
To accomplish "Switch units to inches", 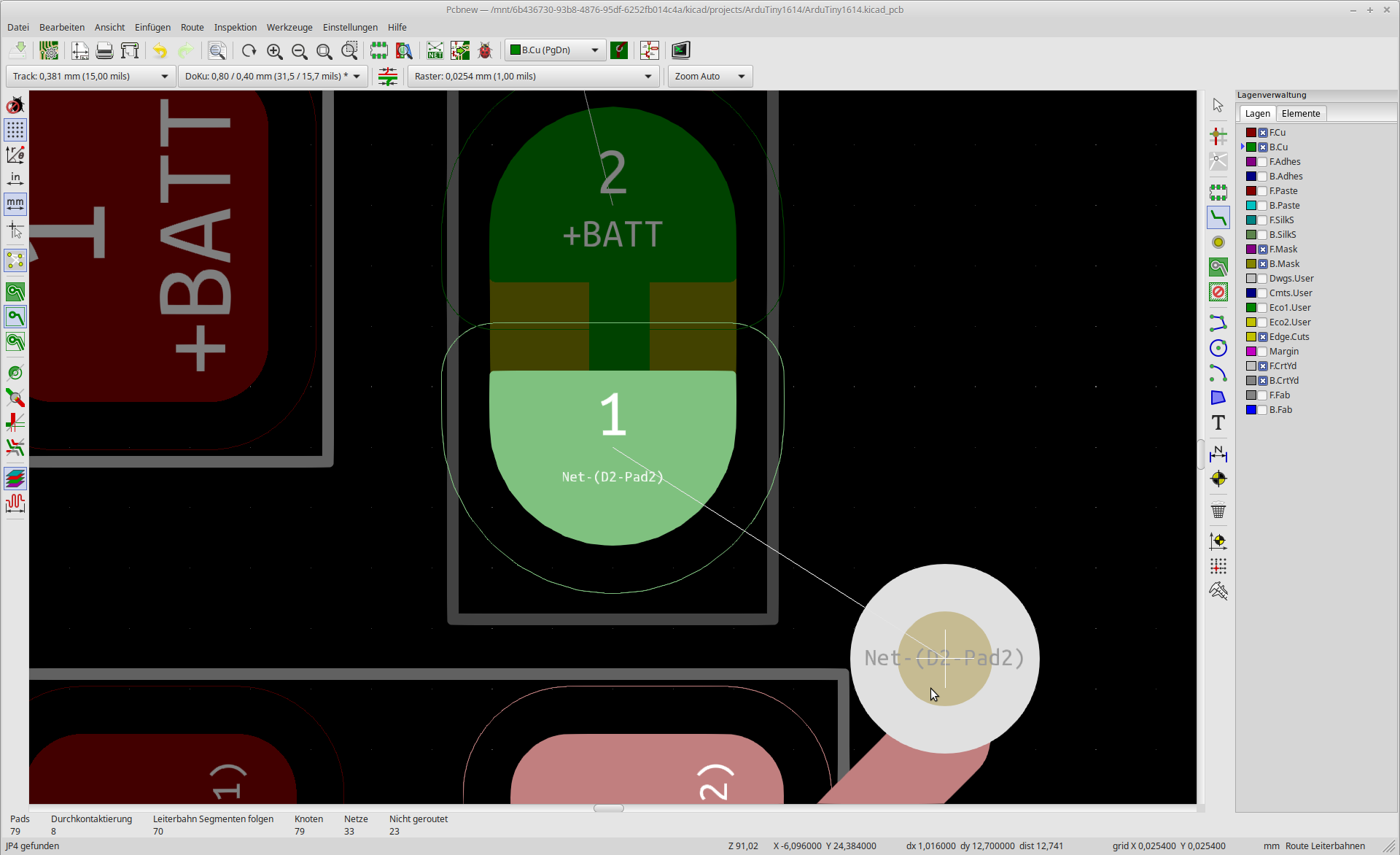I will [15, 179].
